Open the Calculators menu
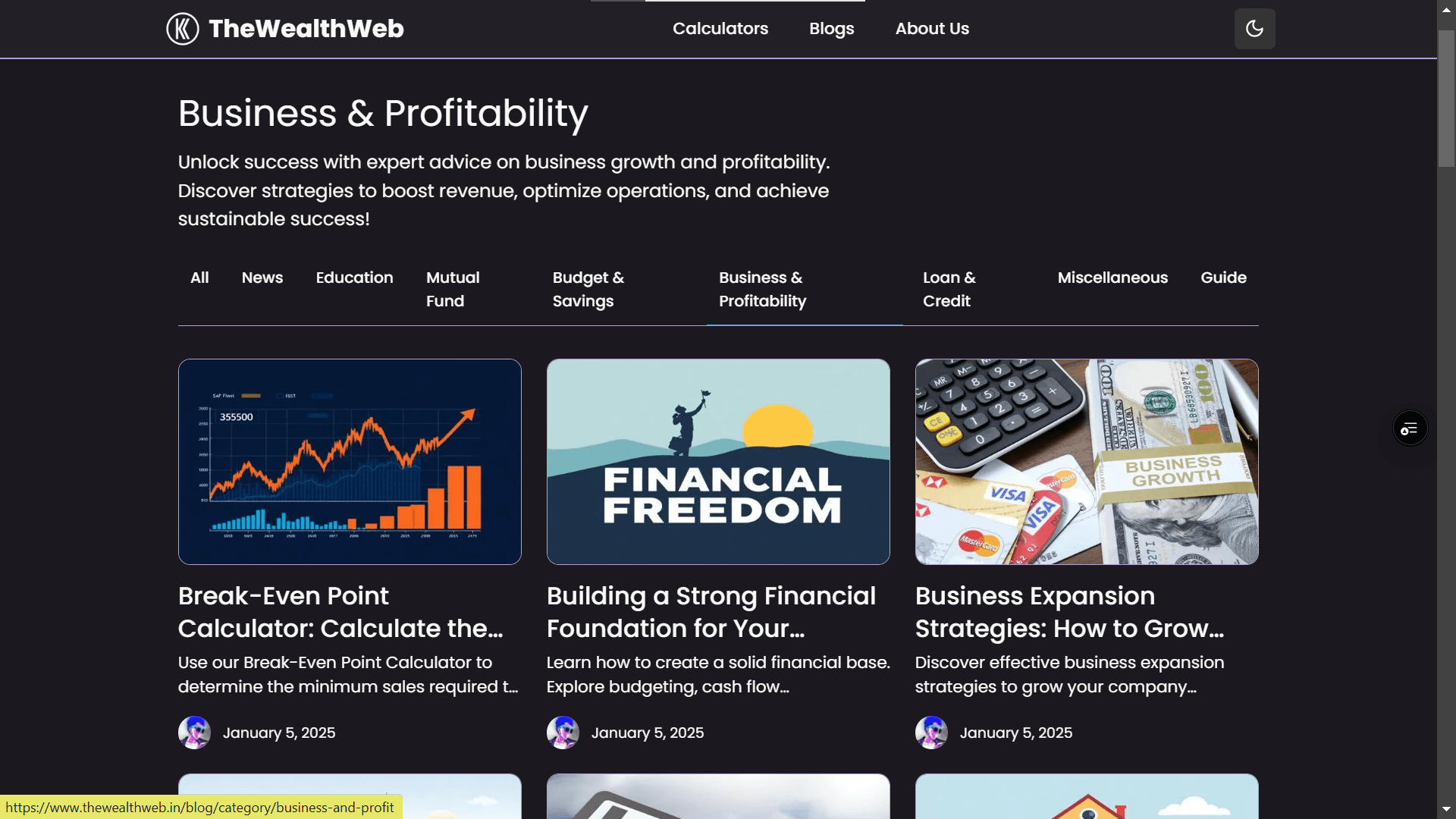The image size is (1456, 819). tap(720, 28)
